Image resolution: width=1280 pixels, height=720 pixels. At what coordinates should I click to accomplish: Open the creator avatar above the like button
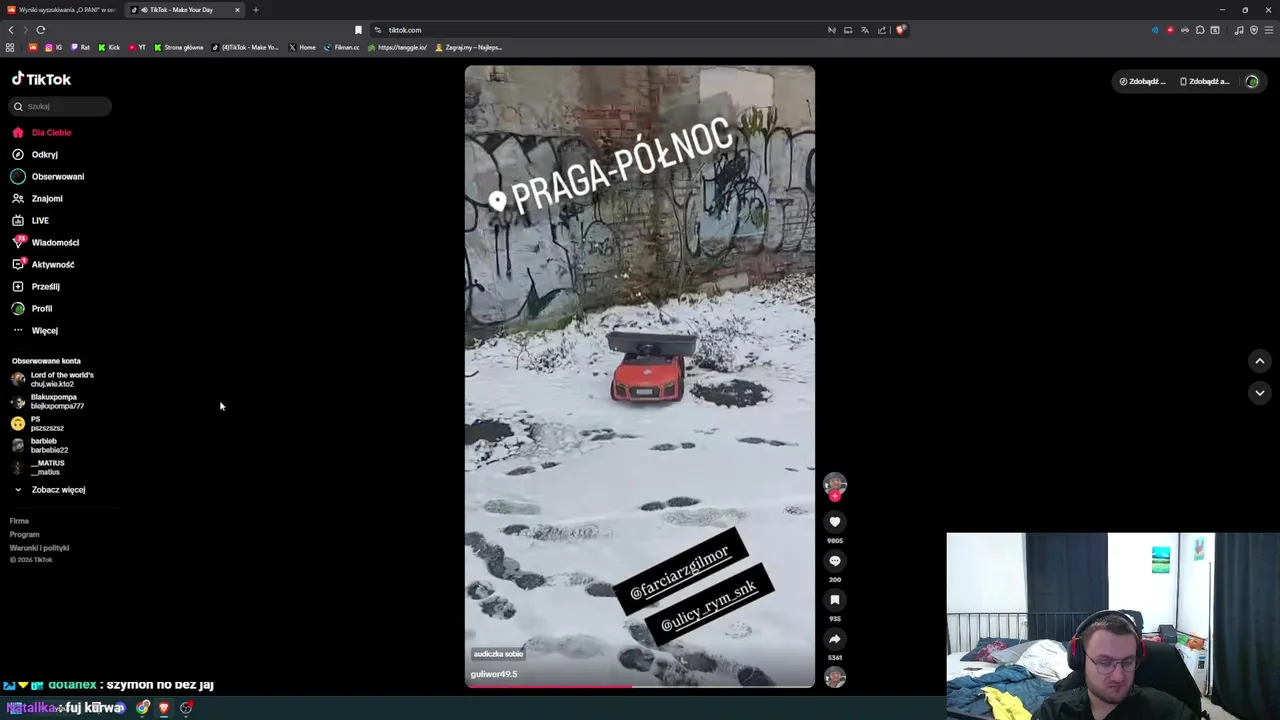(x=835, y=484)
